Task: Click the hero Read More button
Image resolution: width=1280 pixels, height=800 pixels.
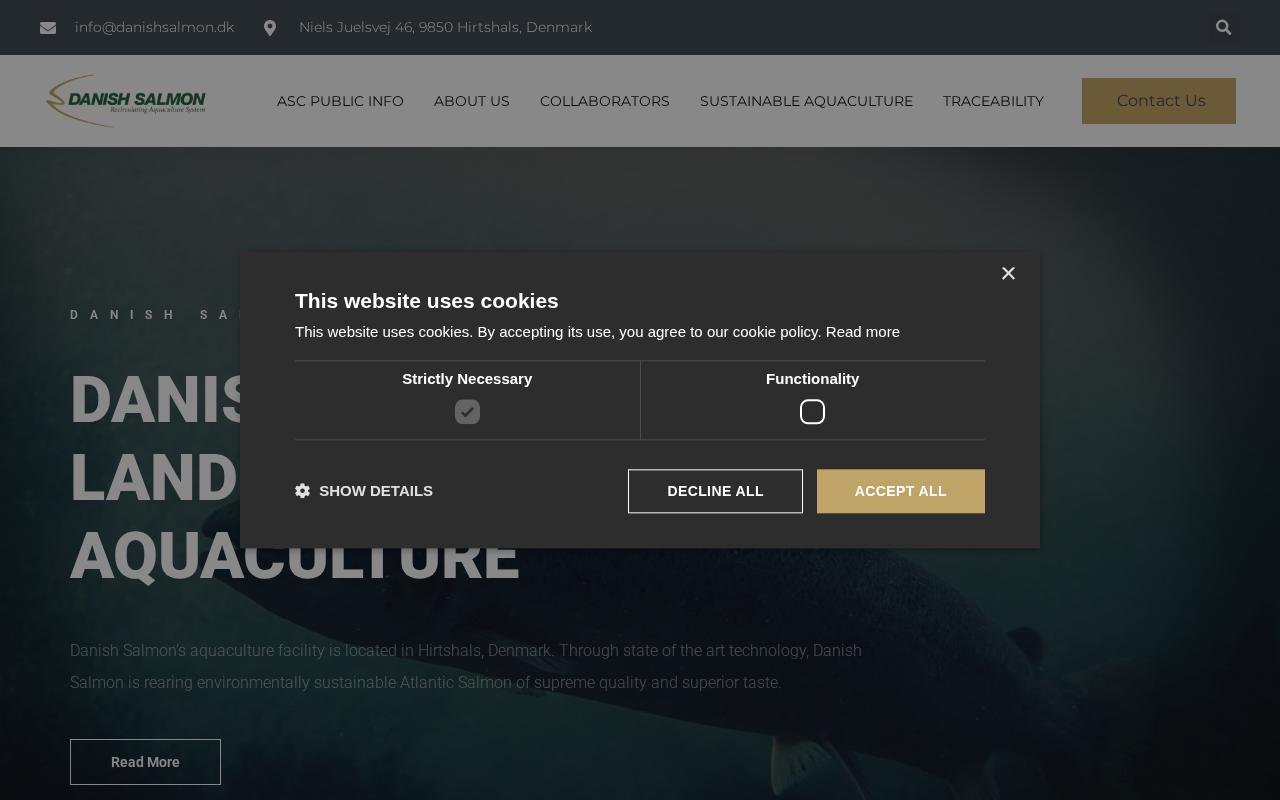Action: [x=145, y=762]
